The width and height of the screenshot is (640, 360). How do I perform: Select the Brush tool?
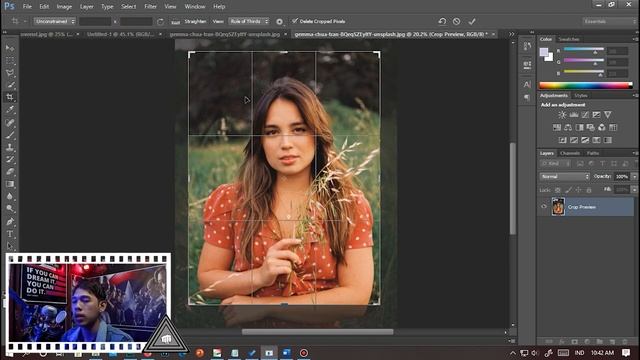coord(10,135)
